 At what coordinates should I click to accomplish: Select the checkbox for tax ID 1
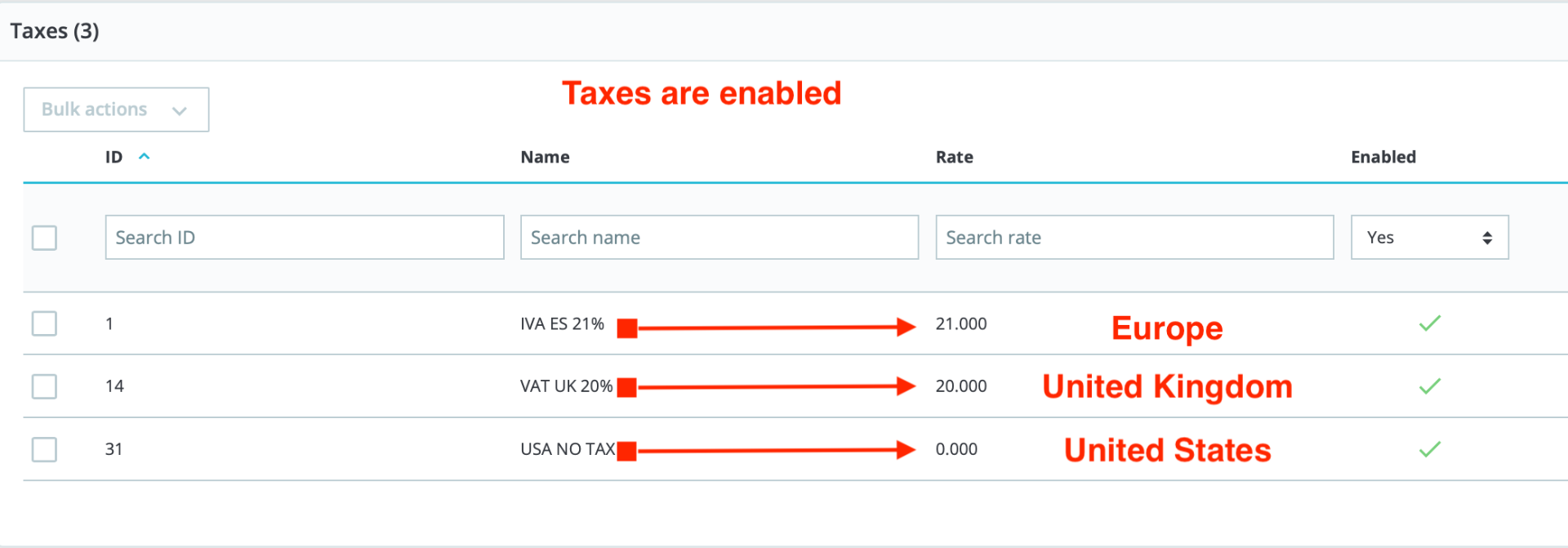(x=44, y=323)
